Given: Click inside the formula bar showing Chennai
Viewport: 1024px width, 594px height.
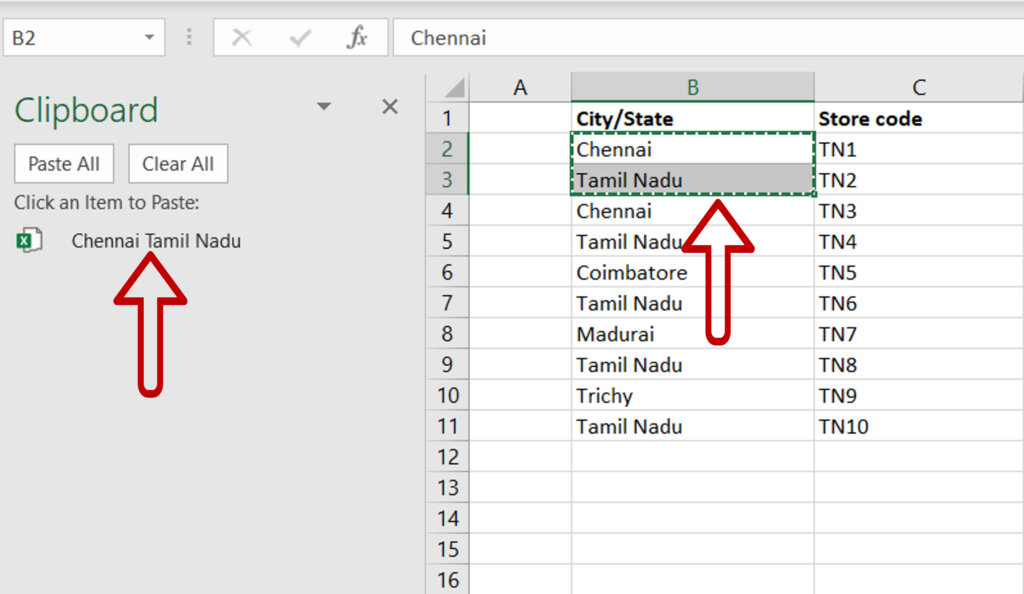Looking at the screenshot, I should click(700, 38).
